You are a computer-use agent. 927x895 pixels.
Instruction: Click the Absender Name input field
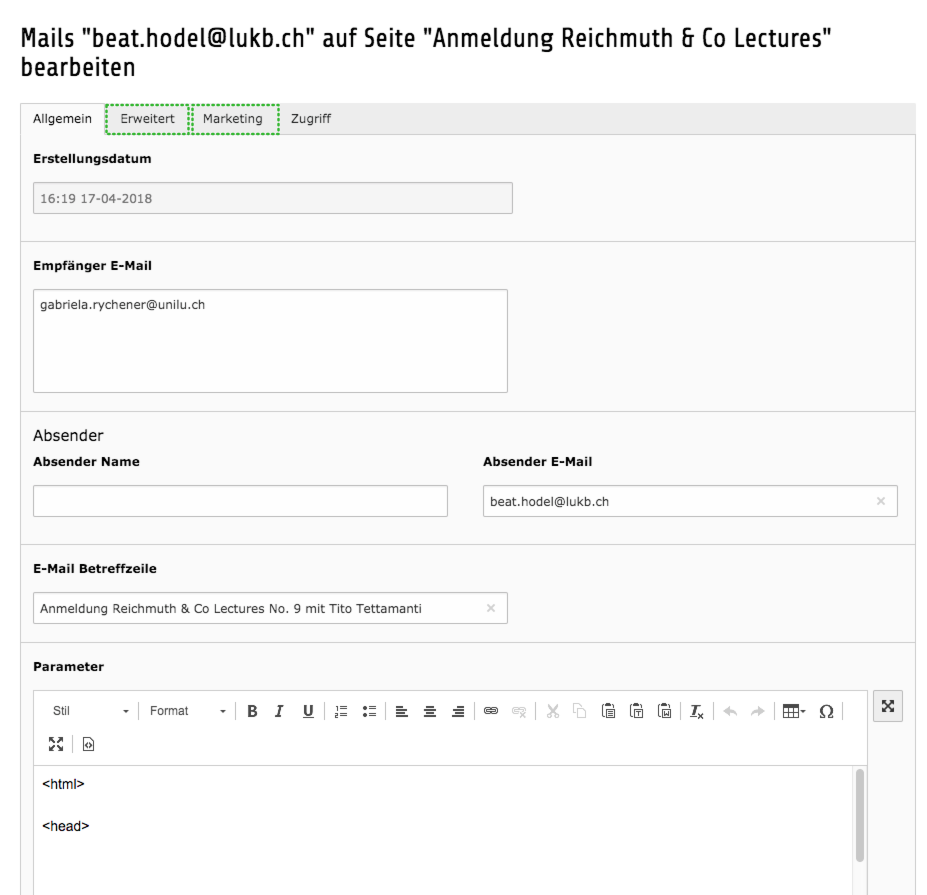[x=240, y=501]
